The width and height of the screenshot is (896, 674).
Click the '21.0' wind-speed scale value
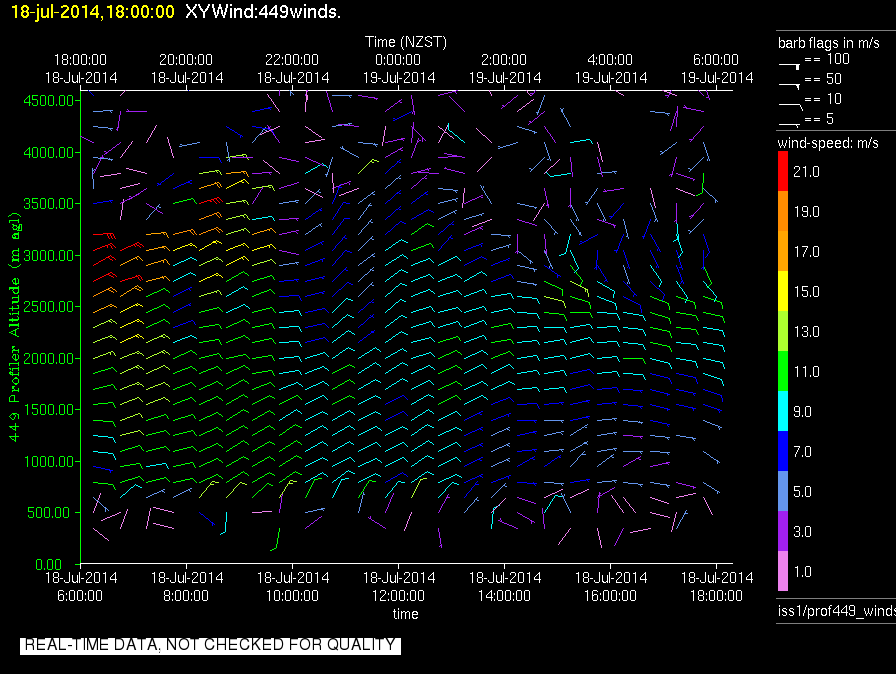(x=806, y=172)
